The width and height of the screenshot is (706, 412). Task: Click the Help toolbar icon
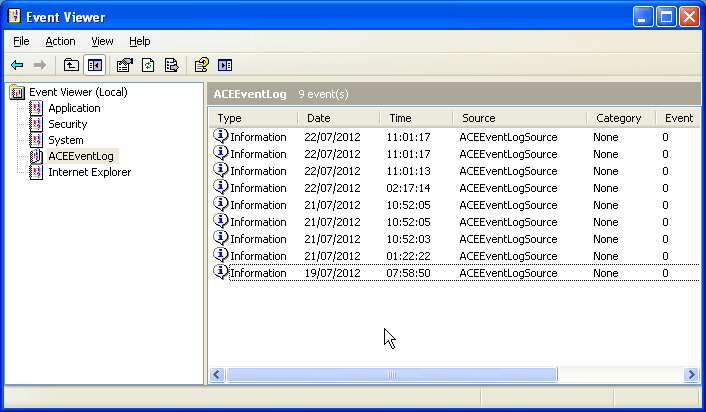point(202,65)
